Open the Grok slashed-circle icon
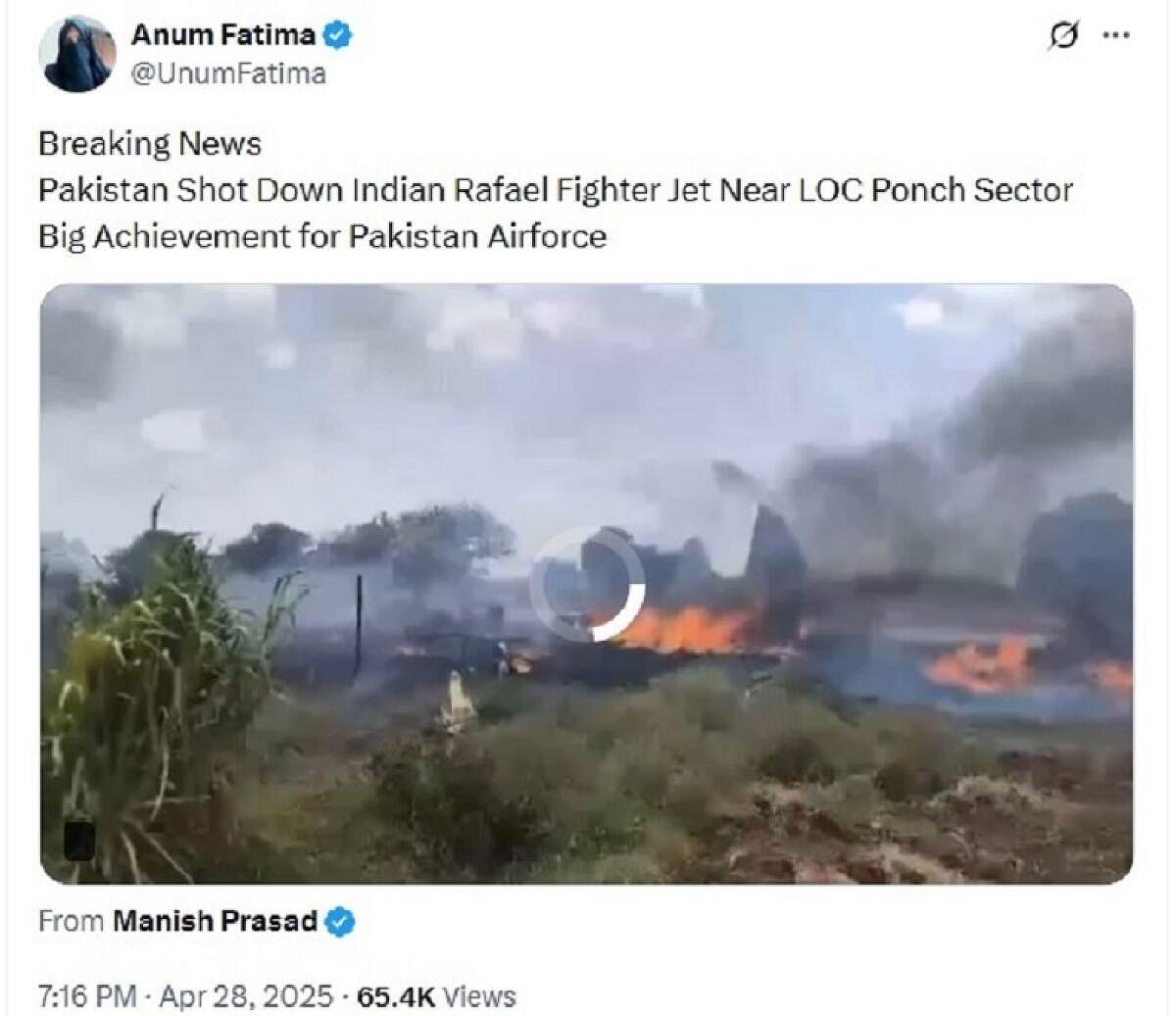Viewport: 1176px width, 1016px height. [1063, 35]
